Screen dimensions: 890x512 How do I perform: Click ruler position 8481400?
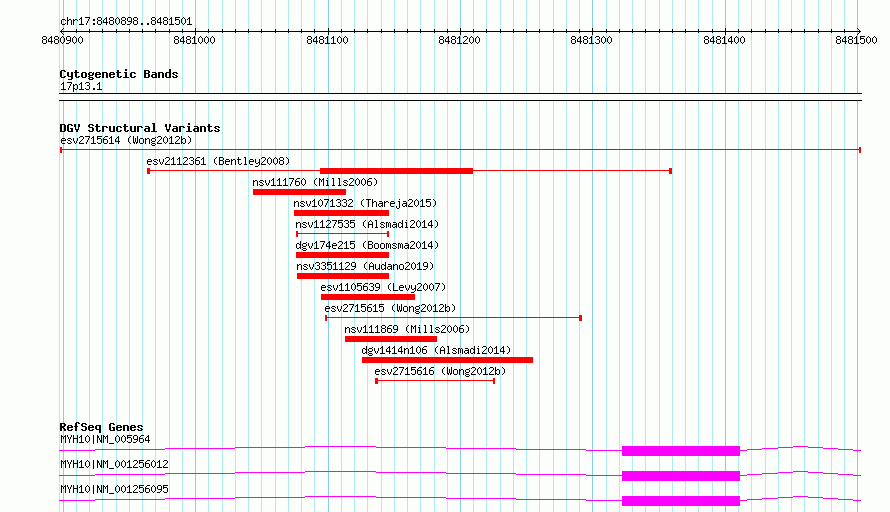(x=724, y=40)
